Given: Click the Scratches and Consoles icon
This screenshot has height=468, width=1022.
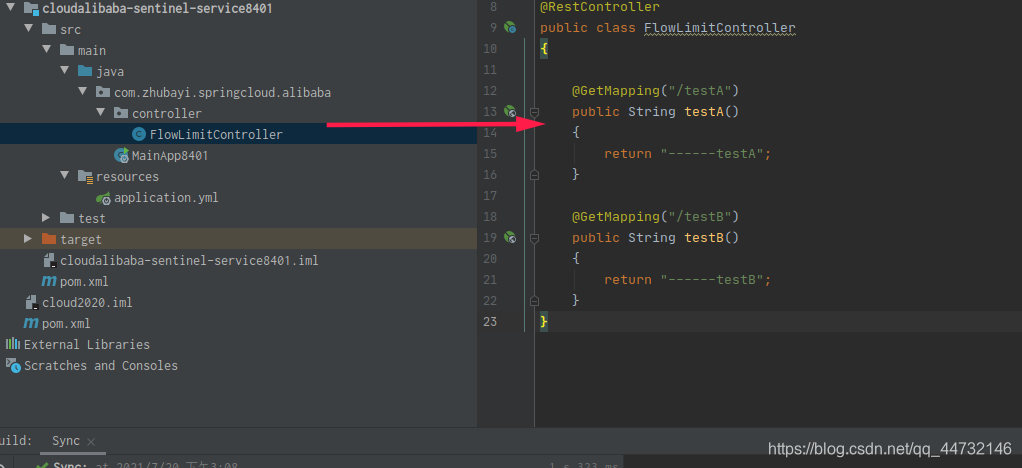Looking at the screenshot, I should (13, 365).
